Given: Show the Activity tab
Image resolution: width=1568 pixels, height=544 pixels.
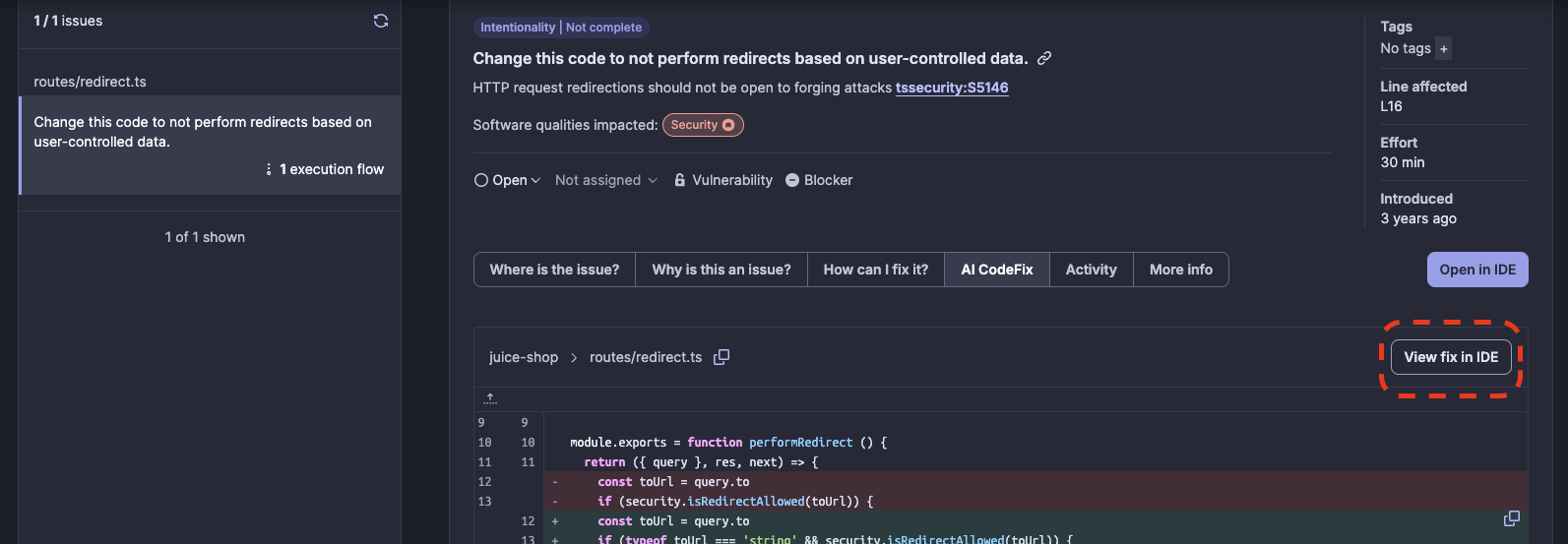Looking at the screenshot, I should 1091,270.
